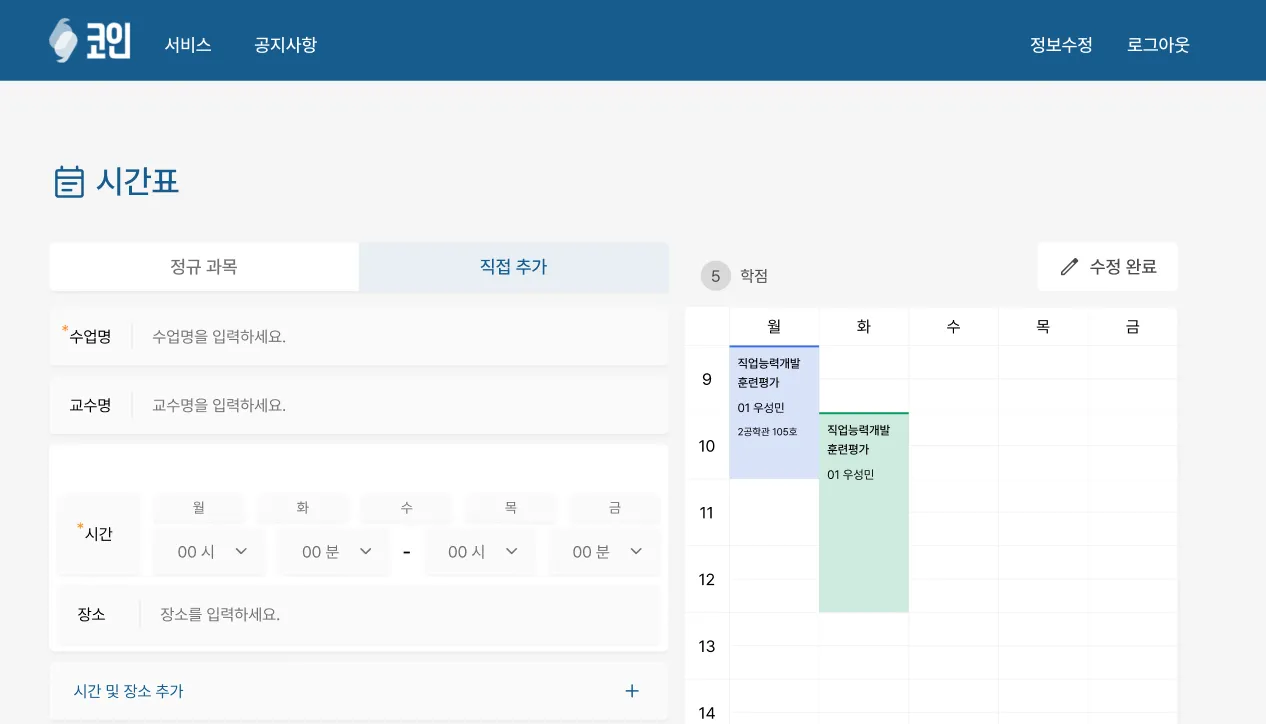This screenshot has height=724, width=1266.
Task: Open the 서비스 menu
Action: click(188, 44)
